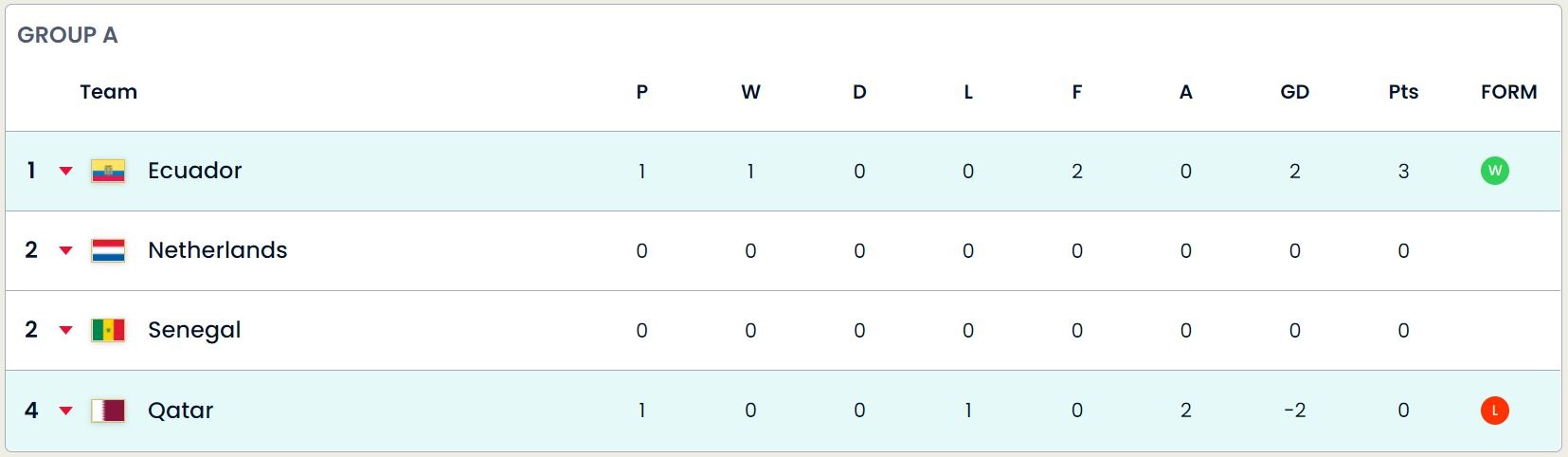Expand the Senegal row red arrow
Image resolution: width=1568 pixels, height=457 pixels.
[66, 331]
